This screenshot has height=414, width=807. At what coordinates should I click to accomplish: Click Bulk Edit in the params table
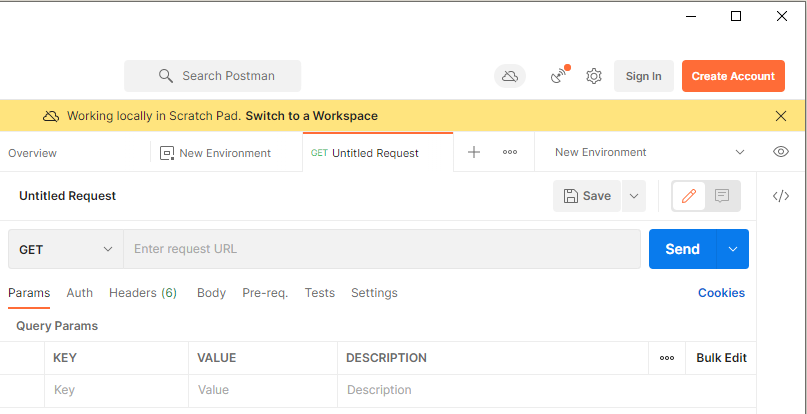(x=722, y=358)
